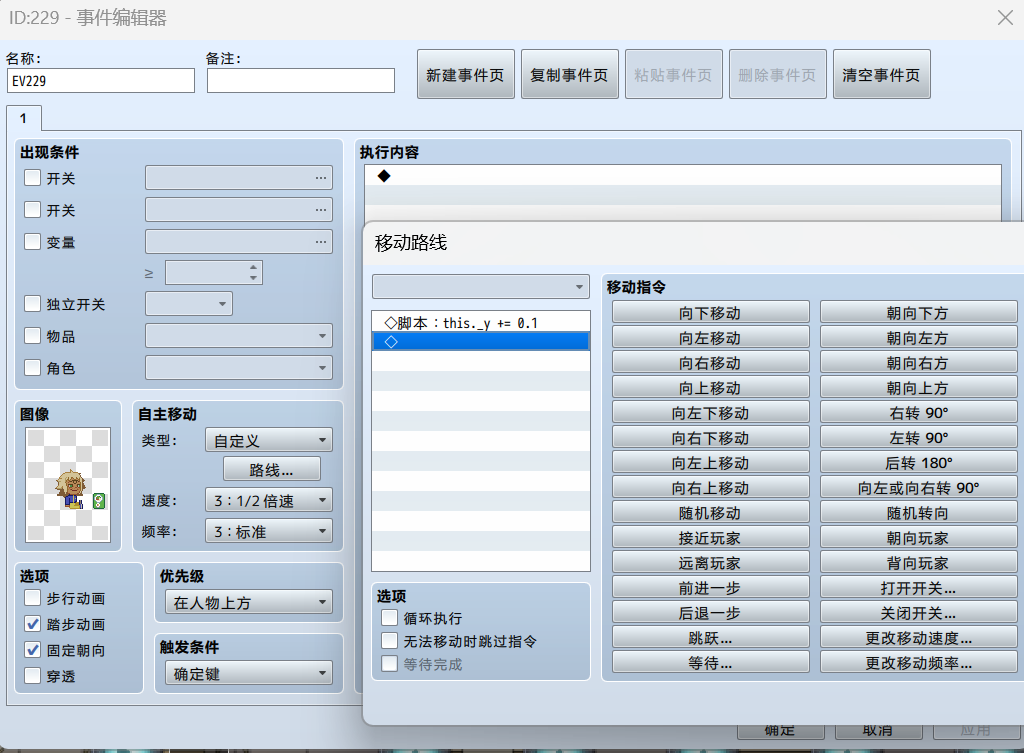Open the 路线... route editor button

pyautogui.click(x=272, y=470)
